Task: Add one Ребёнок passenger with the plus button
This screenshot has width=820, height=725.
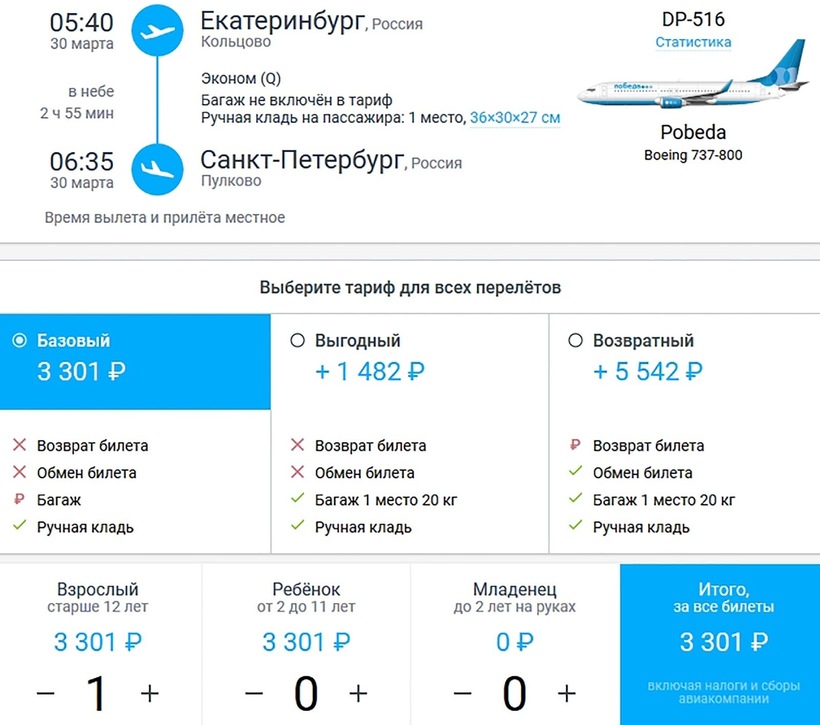Action: click(358, 693)
